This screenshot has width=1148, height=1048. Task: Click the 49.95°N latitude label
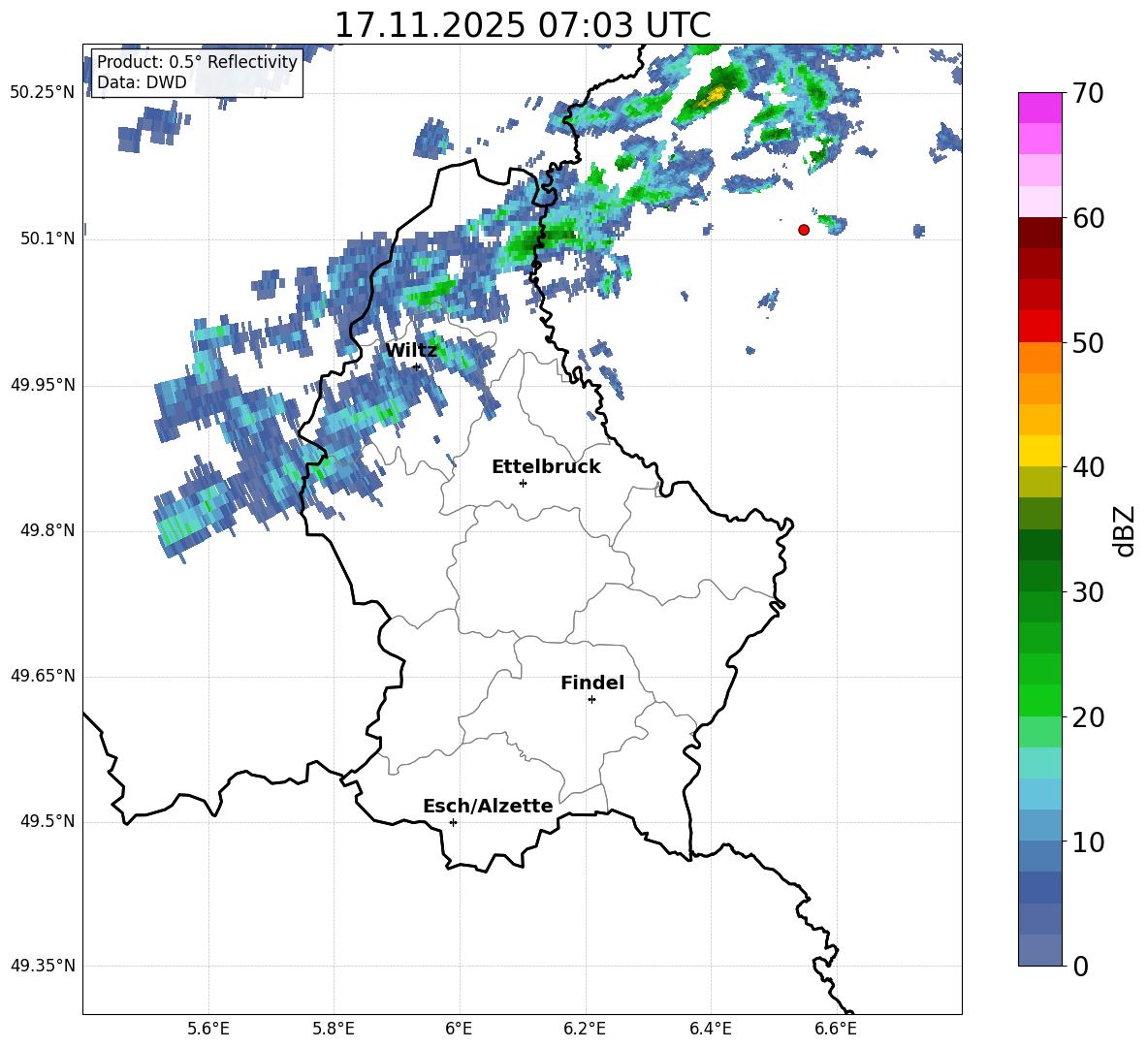[x=43, y=385]
